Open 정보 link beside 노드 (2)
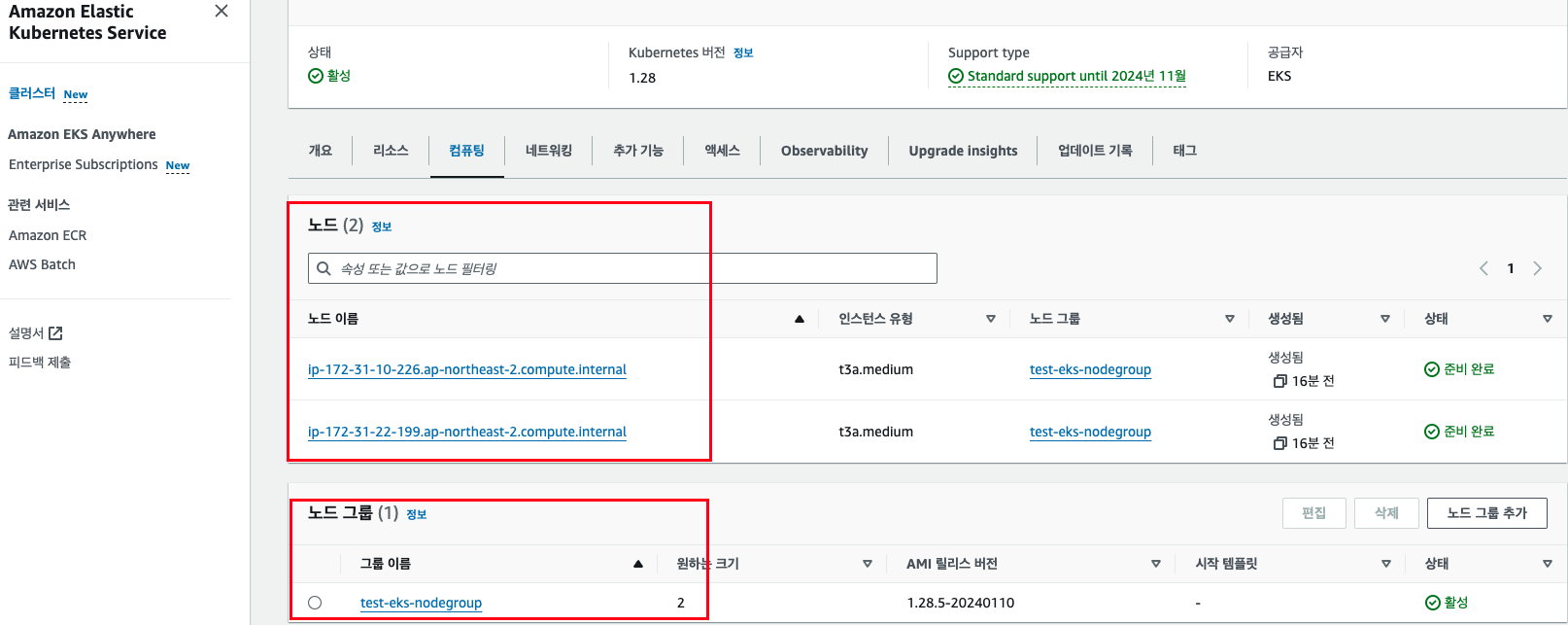1568x625 pixels. click(x=382, y=226)
